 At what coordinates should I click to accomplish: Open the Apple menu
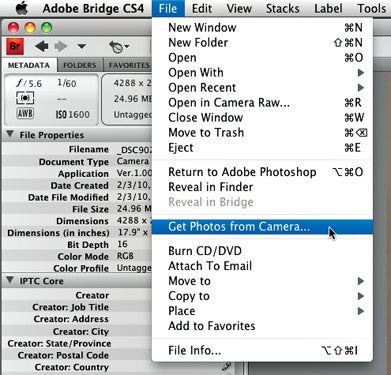(x=22, y=8)
